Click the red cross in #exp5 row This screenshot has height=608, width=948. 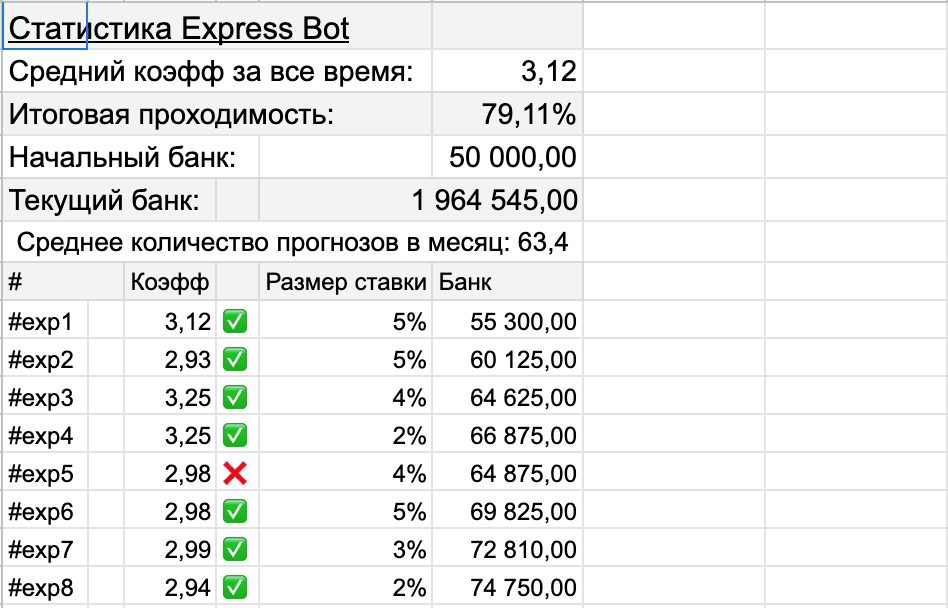[x=237, y=474]
